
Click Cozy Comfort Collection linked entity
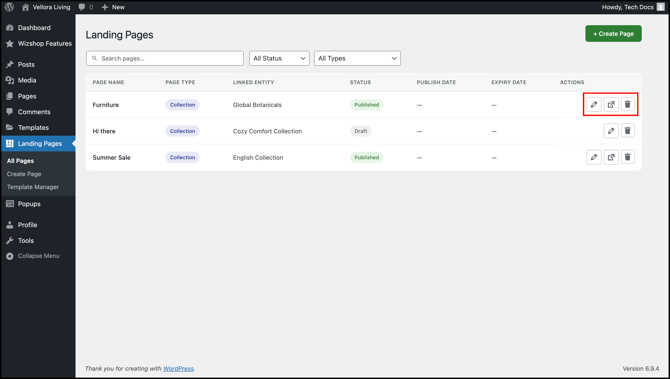[x=267, y=131]
